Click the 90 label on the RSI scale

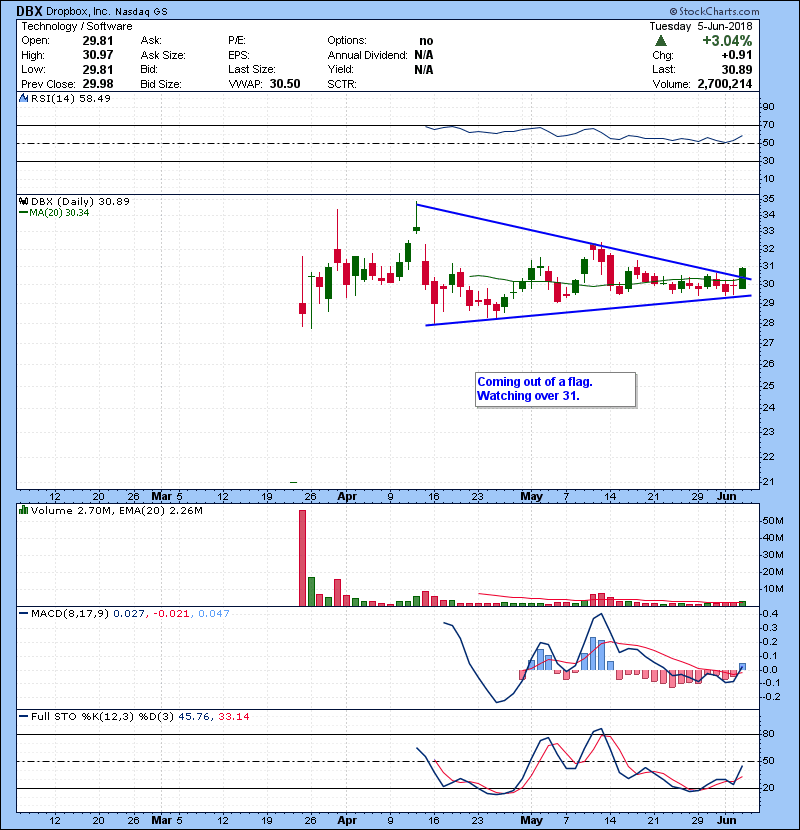point(768,106)
